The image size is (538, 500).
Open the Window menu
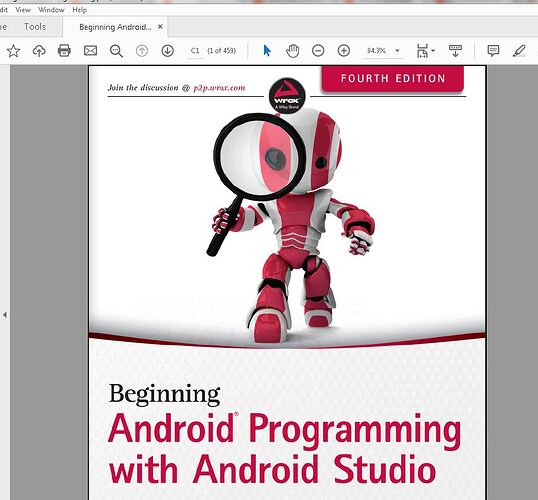click(x=51, y=10)
